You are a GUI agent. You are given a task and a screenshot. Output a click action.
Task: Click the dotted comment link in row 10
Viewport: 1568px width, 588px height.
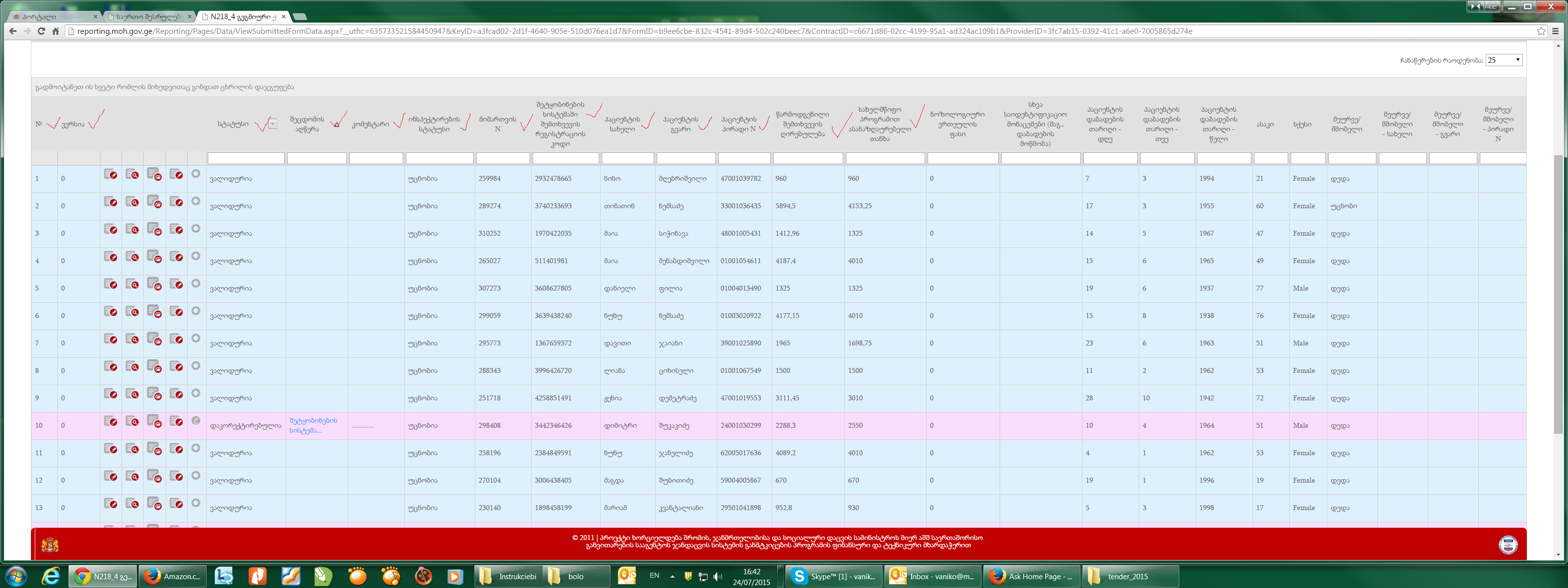[363, 426]
